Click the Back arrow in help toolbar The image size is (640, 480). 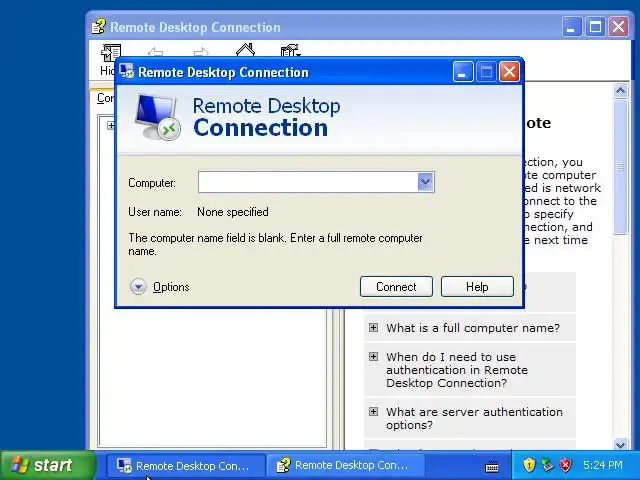pyautogui.click(x=156, y=52)
